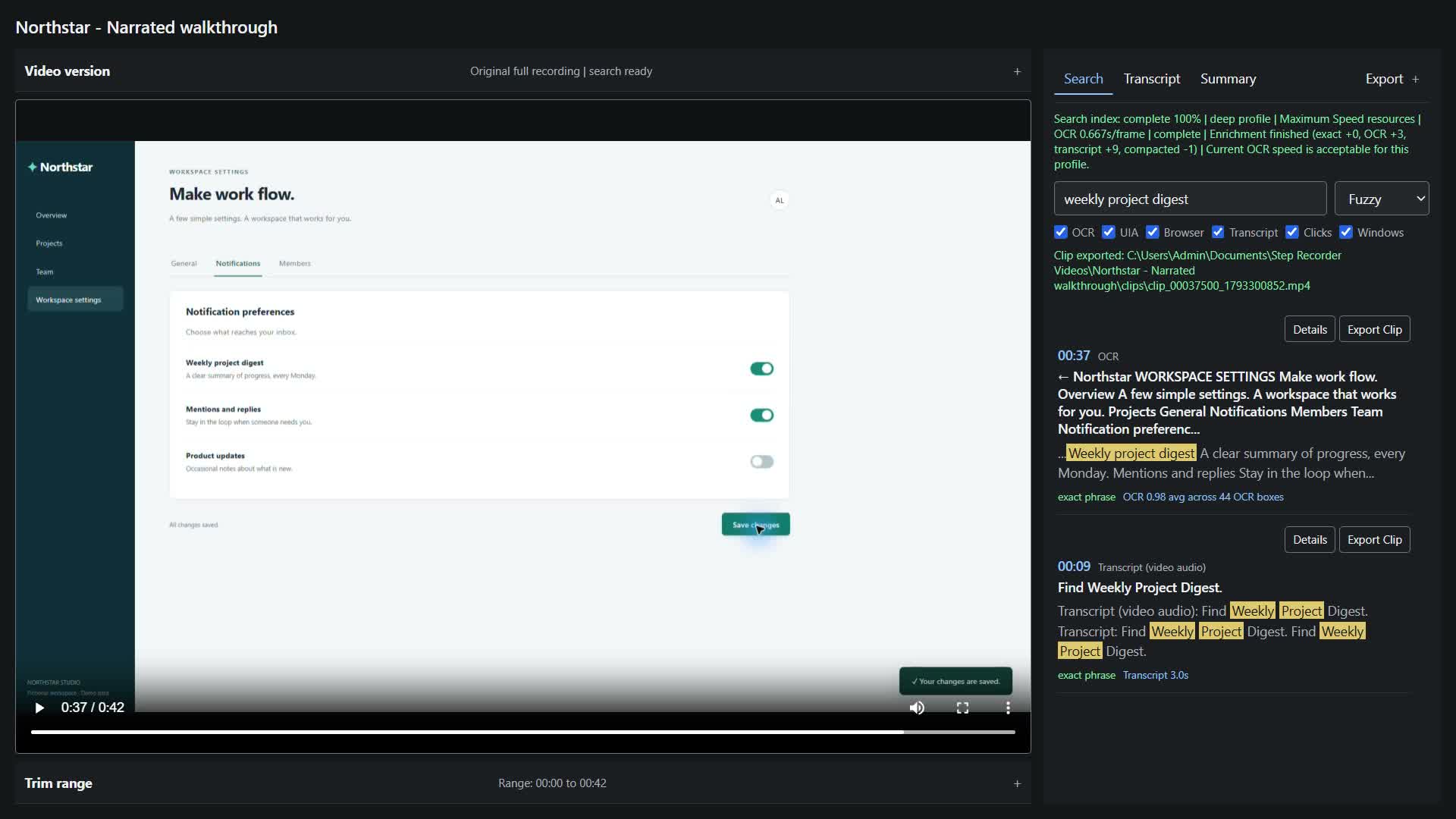The image size is (1456, 819).
Task: Open the Fuzzy search mode dropdown
Action: tap(1382, 199)
